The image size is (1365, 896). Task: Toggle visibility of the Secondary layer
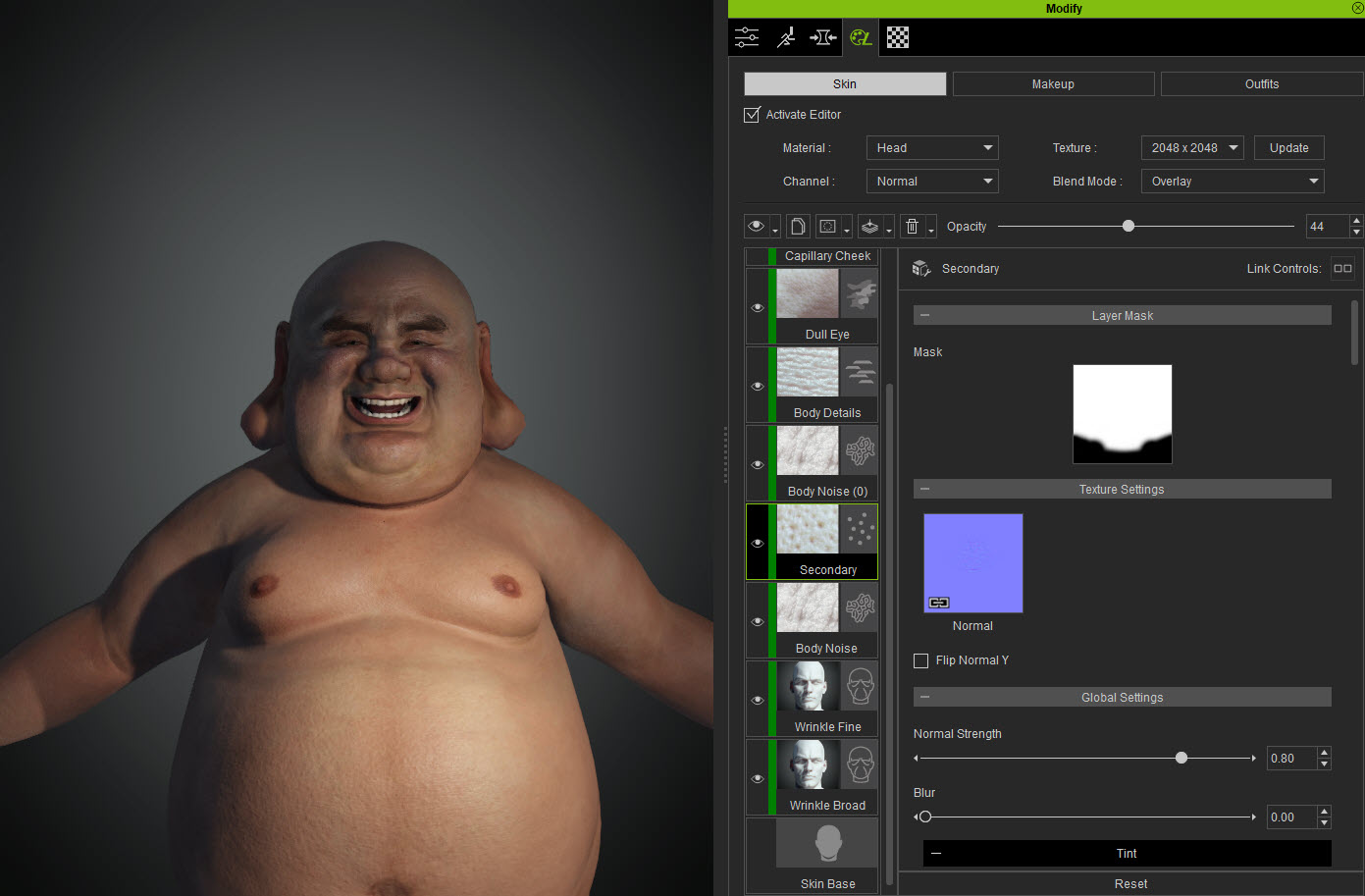(758, 543)
